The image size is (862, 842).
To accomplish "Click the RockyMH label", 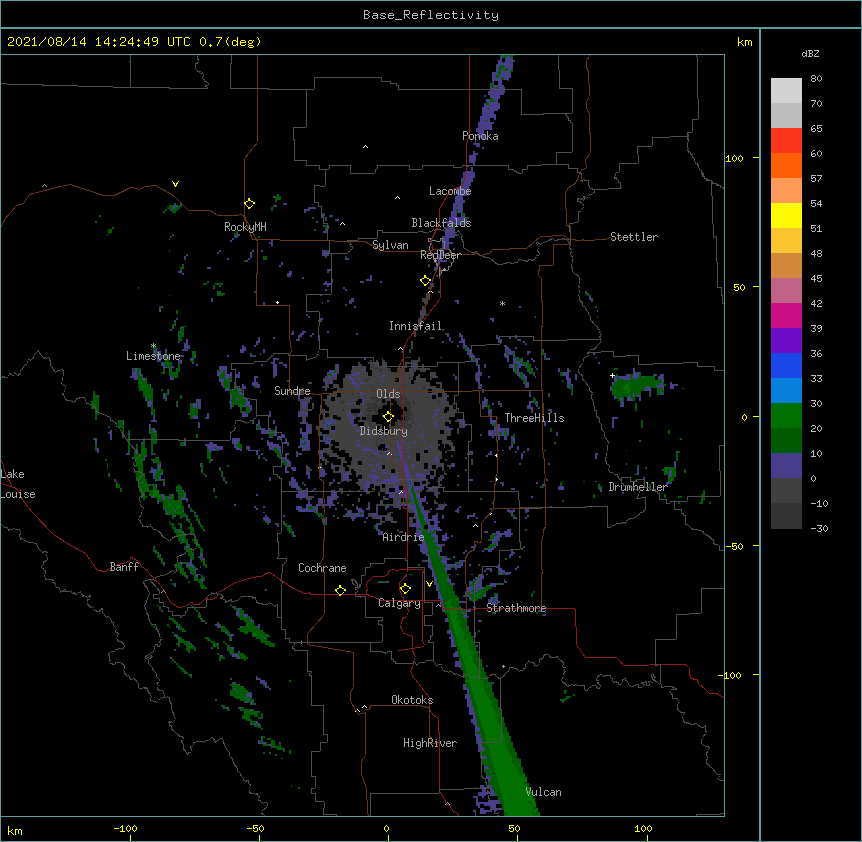I will click(245, 227).
